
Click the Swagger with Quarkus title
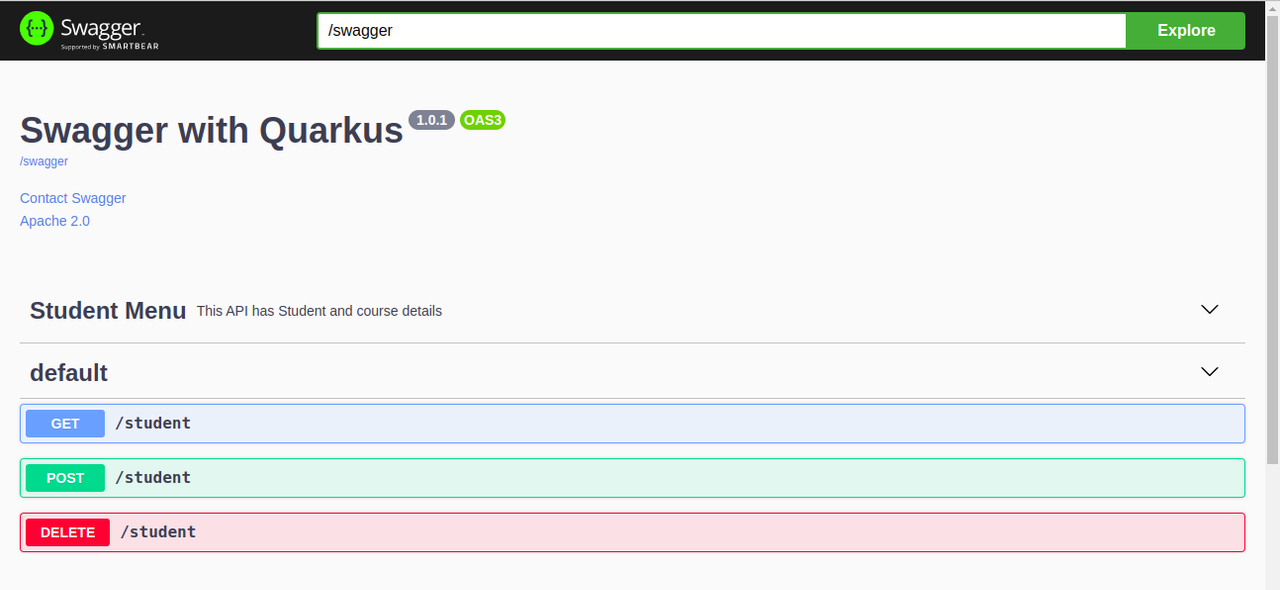tap(211, 130)
